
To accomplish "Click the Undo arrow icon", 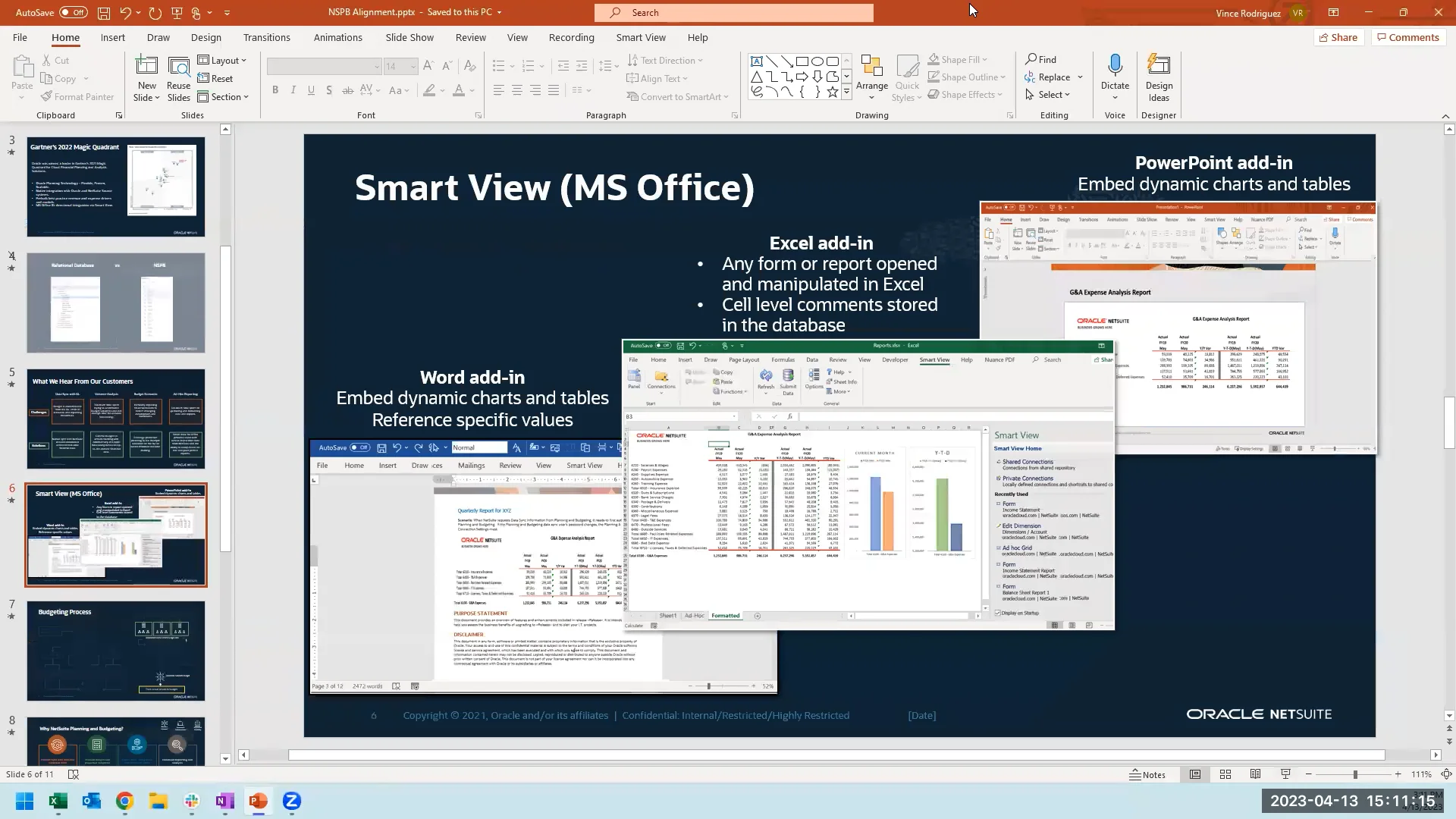I will point(125,13).
